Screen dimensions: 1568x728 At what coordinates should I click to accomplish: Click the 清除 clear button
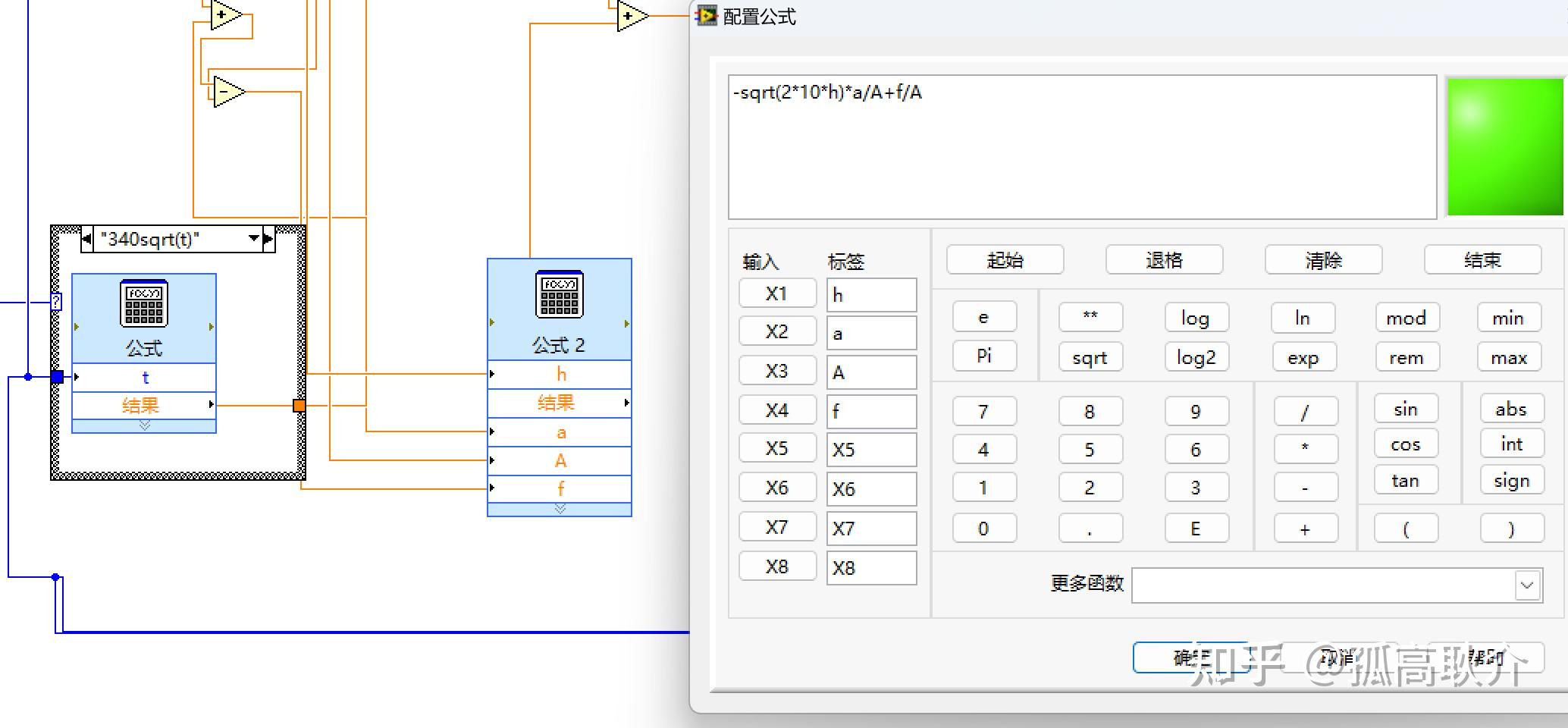pyautogui.click(x=1322, y=259)
